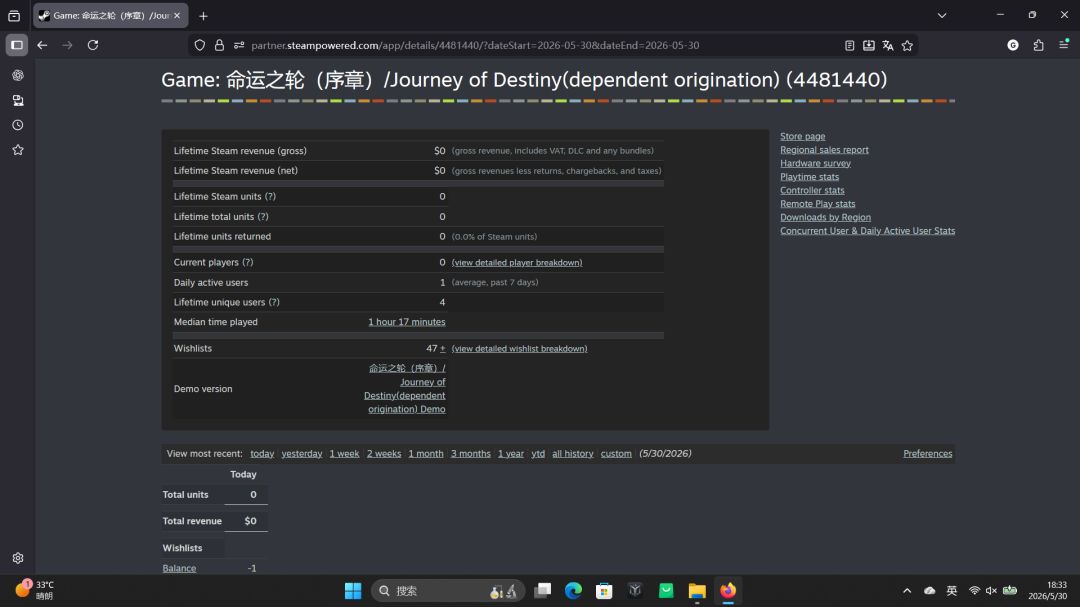Viewport: 1080px width, 607px height.
Task: Open the wishlist Balance link
Action: 179,568
